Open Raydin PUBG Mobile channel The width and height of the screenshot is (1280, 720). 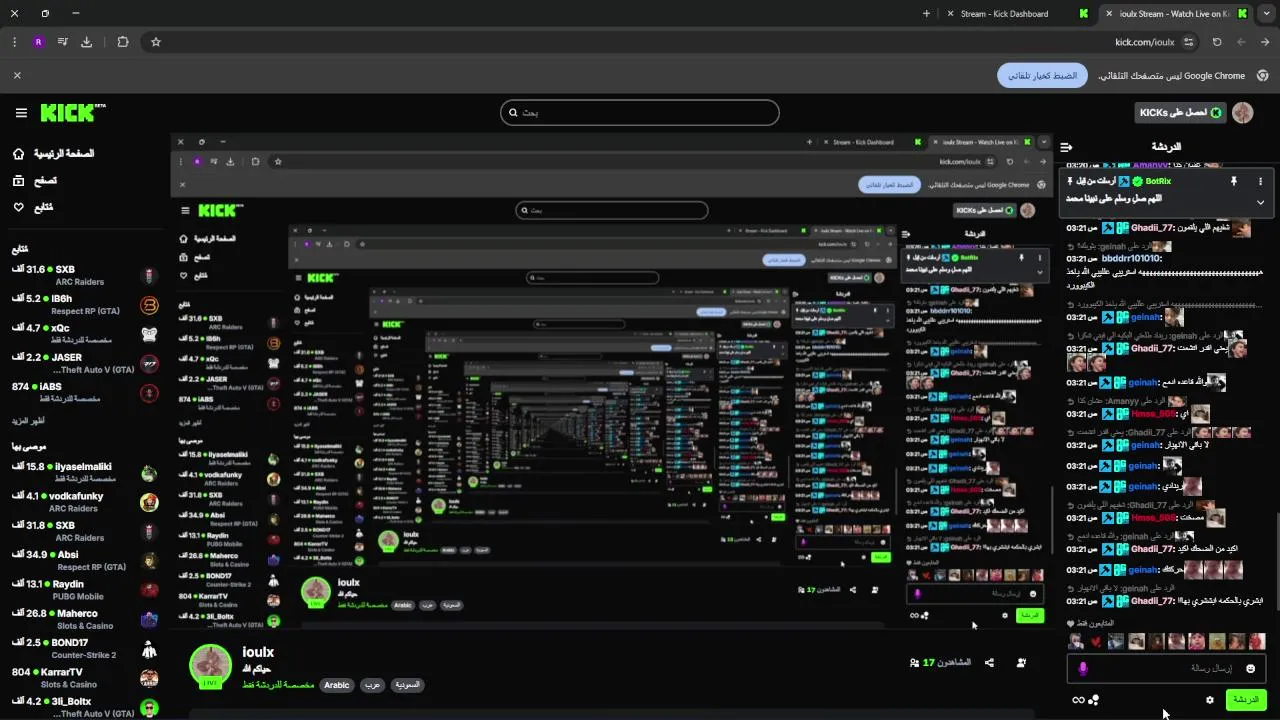point(85,590)
